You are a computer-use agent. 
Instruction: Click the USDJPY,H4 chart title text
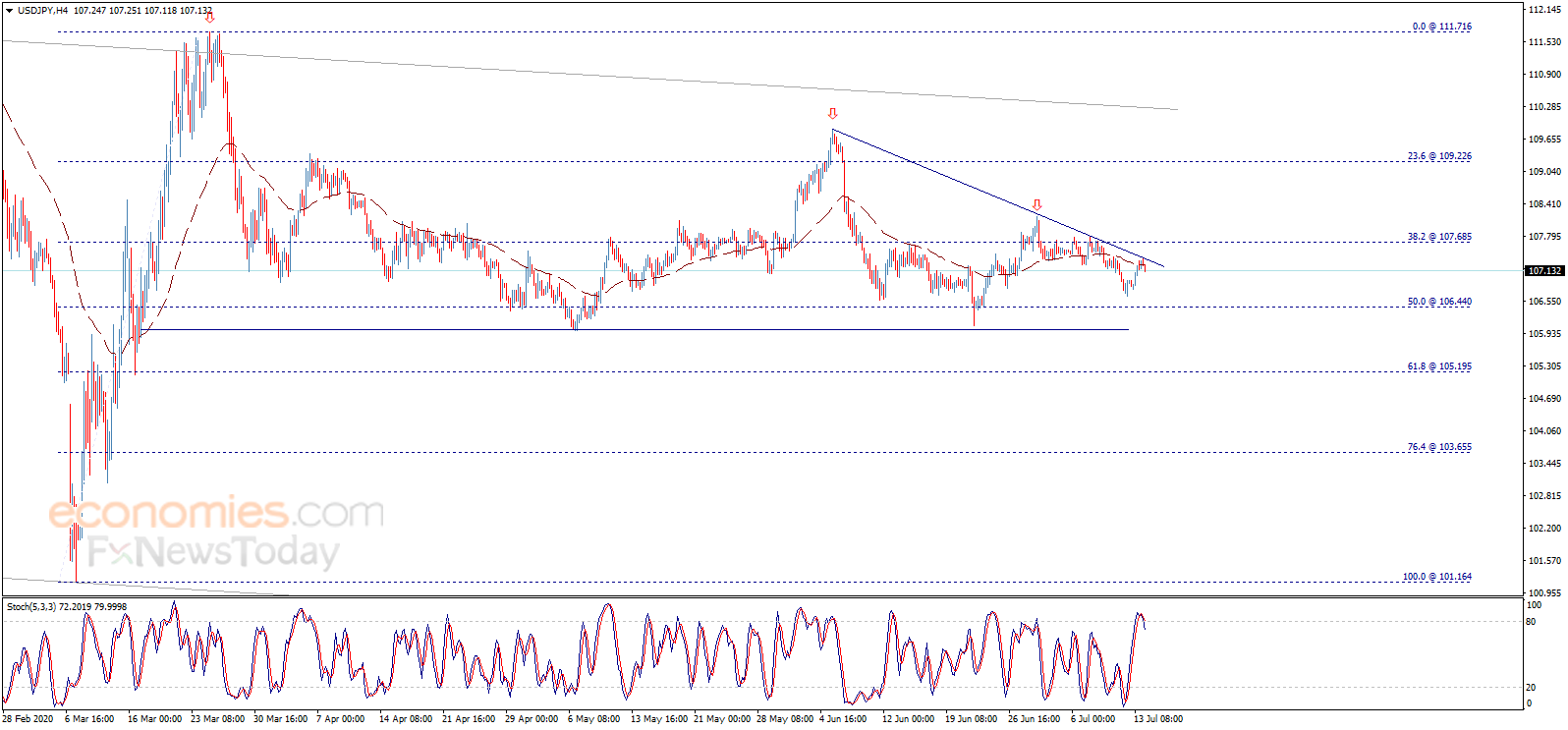pyautogui.click(x=43, y=10)
